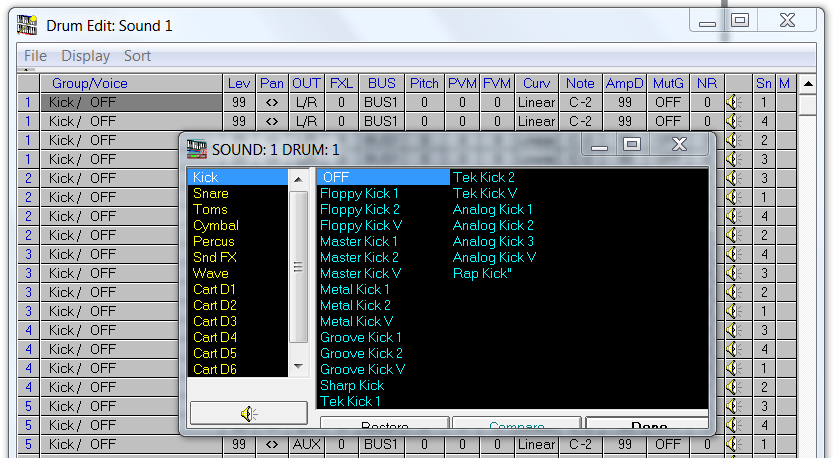Click the speaker icon in second drum row
This screenshot has height=458, width=837.
click(733, 121)
